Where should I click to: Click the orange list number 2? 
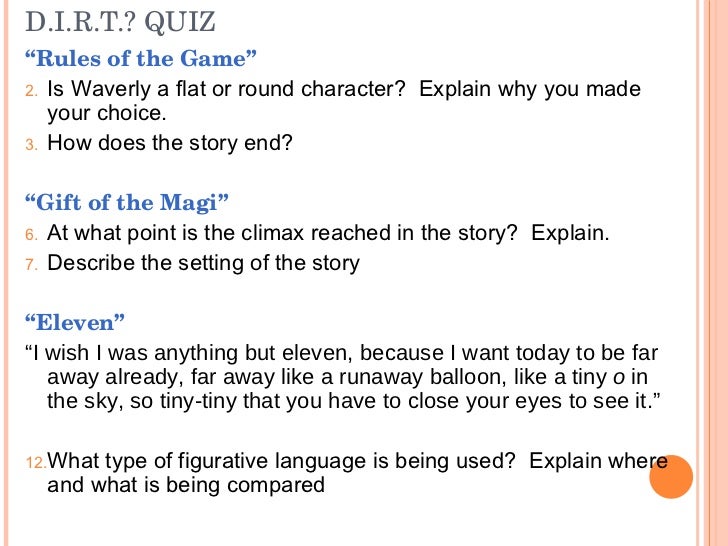[x=31, y=91]
